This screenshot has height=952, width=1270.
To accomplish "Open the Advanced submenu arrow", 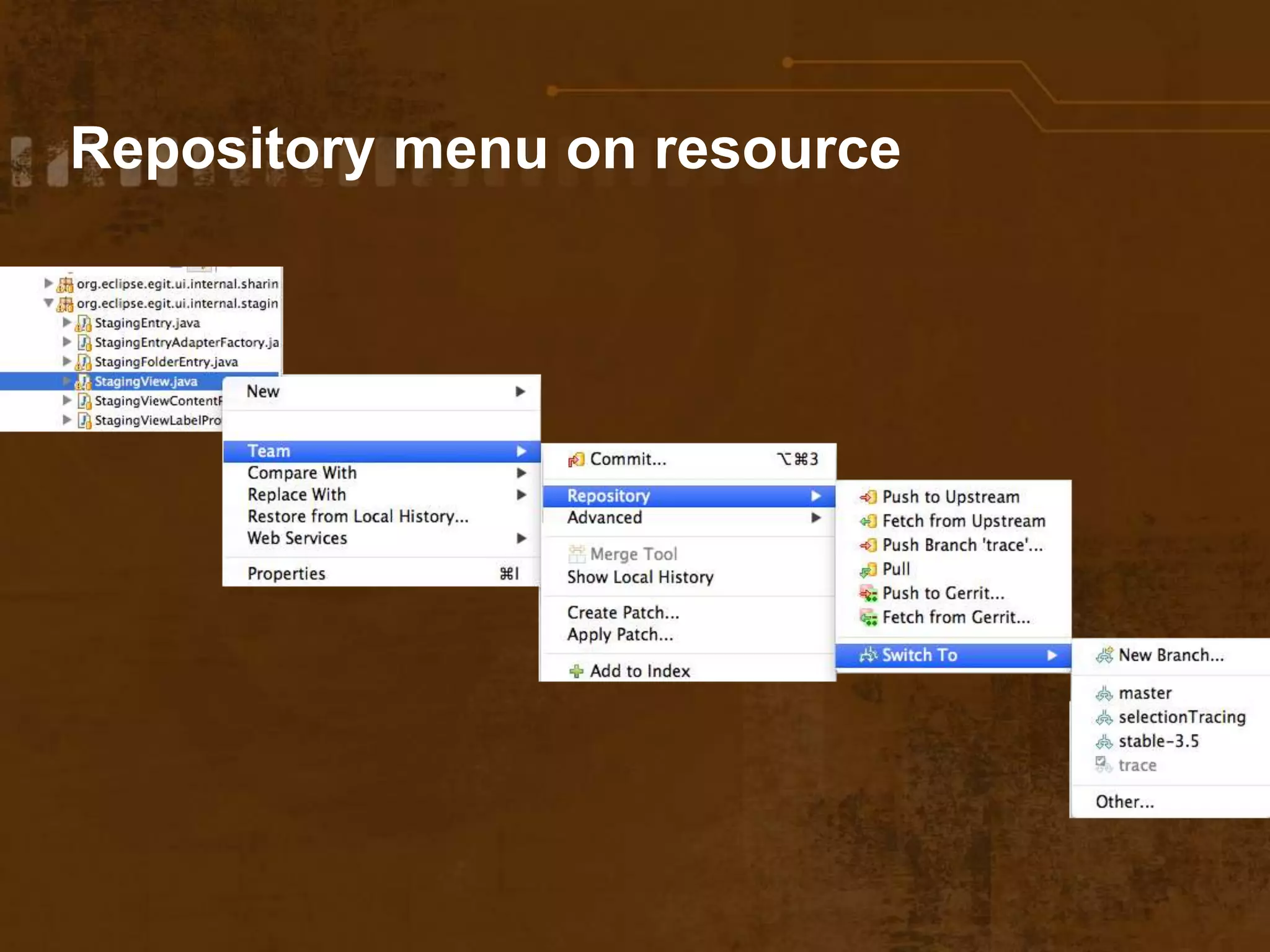I will click(816, 518).
